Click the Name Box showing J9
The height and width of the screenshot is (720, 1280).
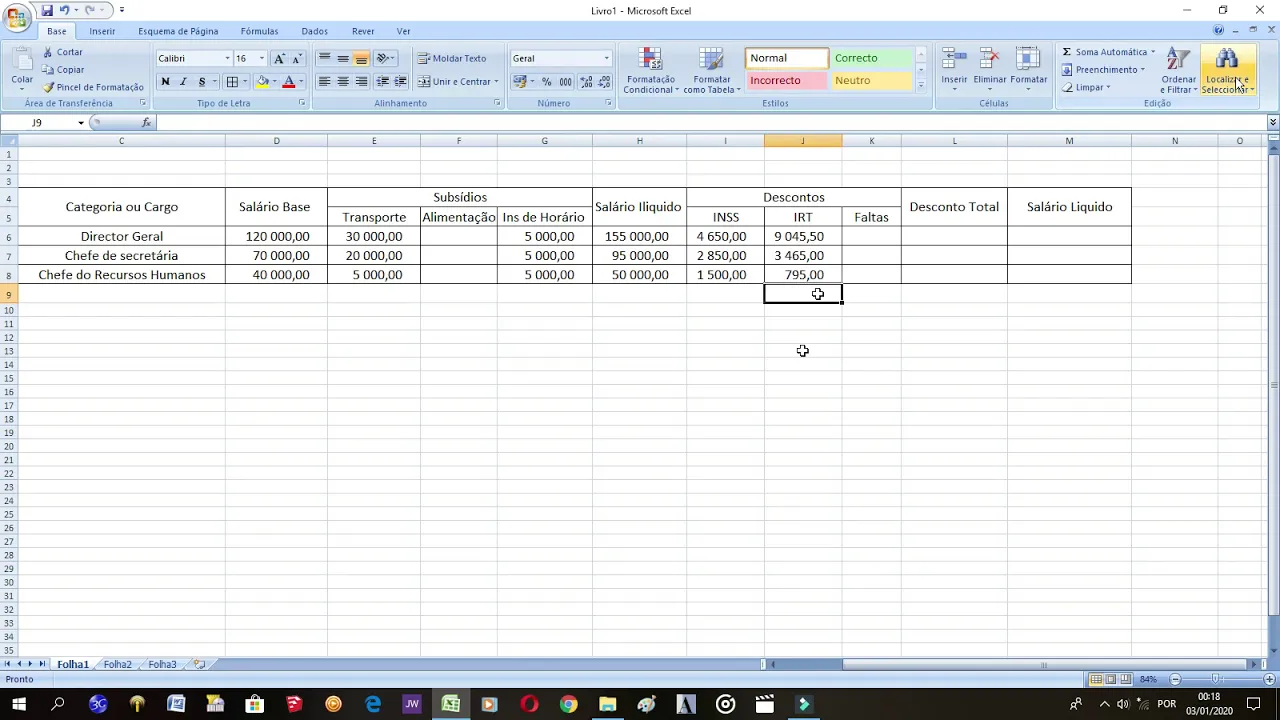click(37, 122)
